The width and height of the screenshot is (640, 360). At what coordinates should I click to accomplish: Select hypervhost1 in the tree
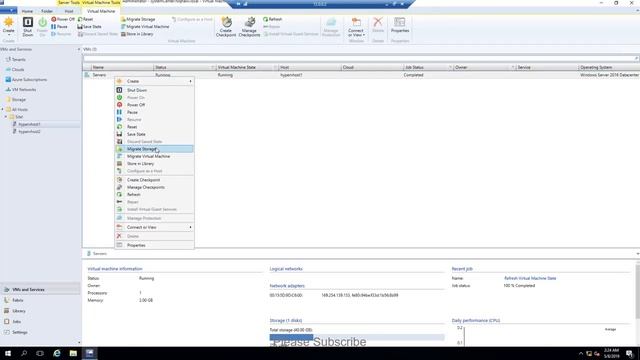[x=29, y=124]
